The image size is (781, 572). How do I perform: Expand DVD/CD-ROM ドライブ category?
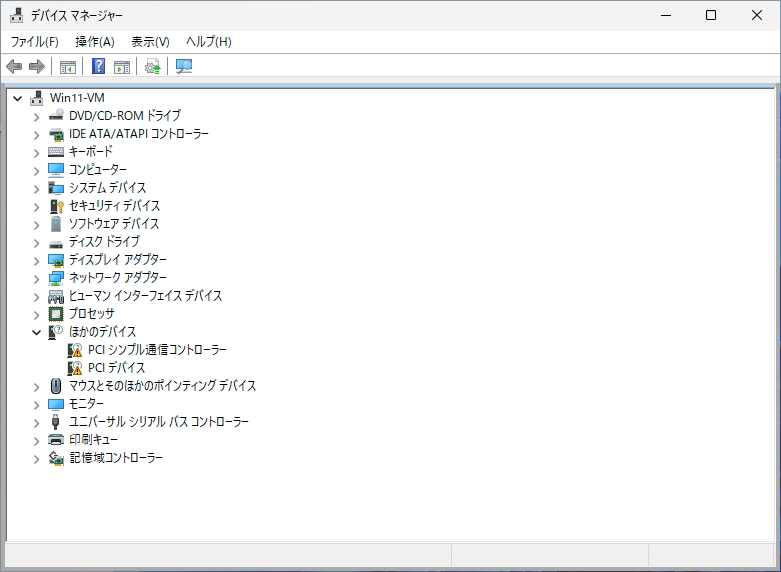[36, 117]
